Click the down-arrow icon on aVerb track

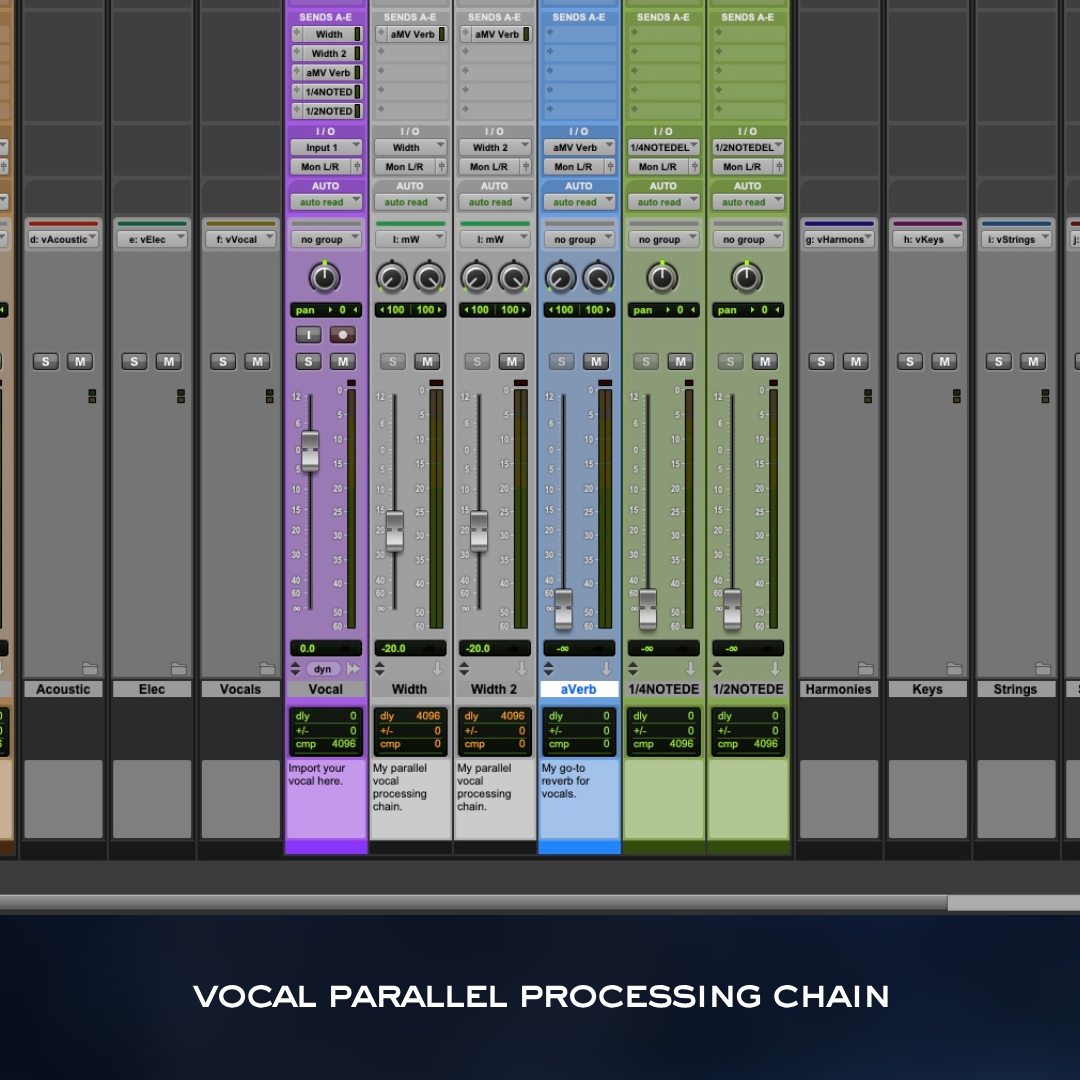point(606,668)
